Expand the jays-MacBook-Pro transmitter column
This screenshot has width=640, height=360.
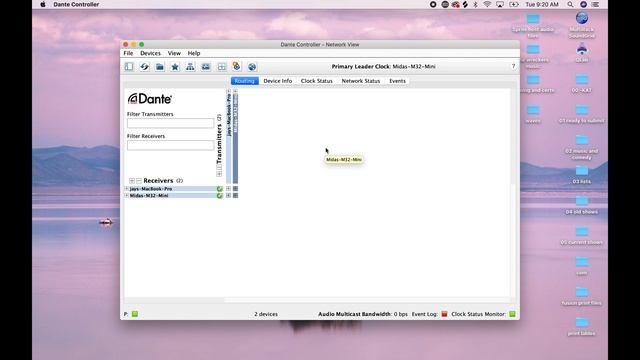229,91
